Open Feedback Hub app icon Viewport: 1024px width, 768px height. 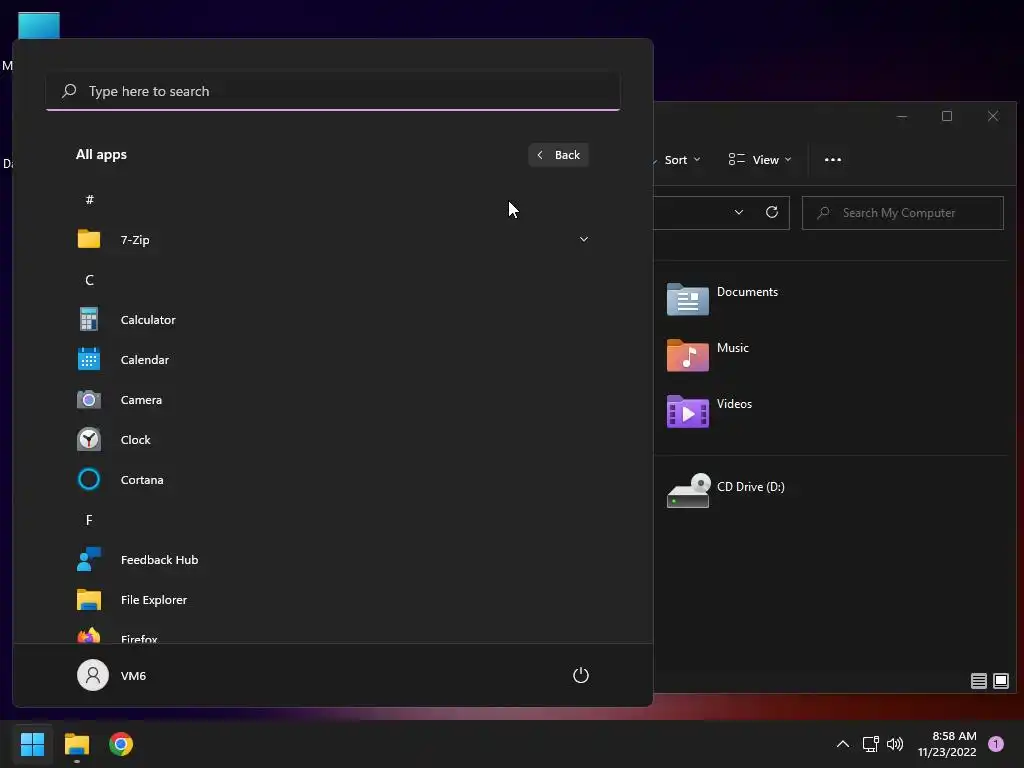[x=89, y=560]
